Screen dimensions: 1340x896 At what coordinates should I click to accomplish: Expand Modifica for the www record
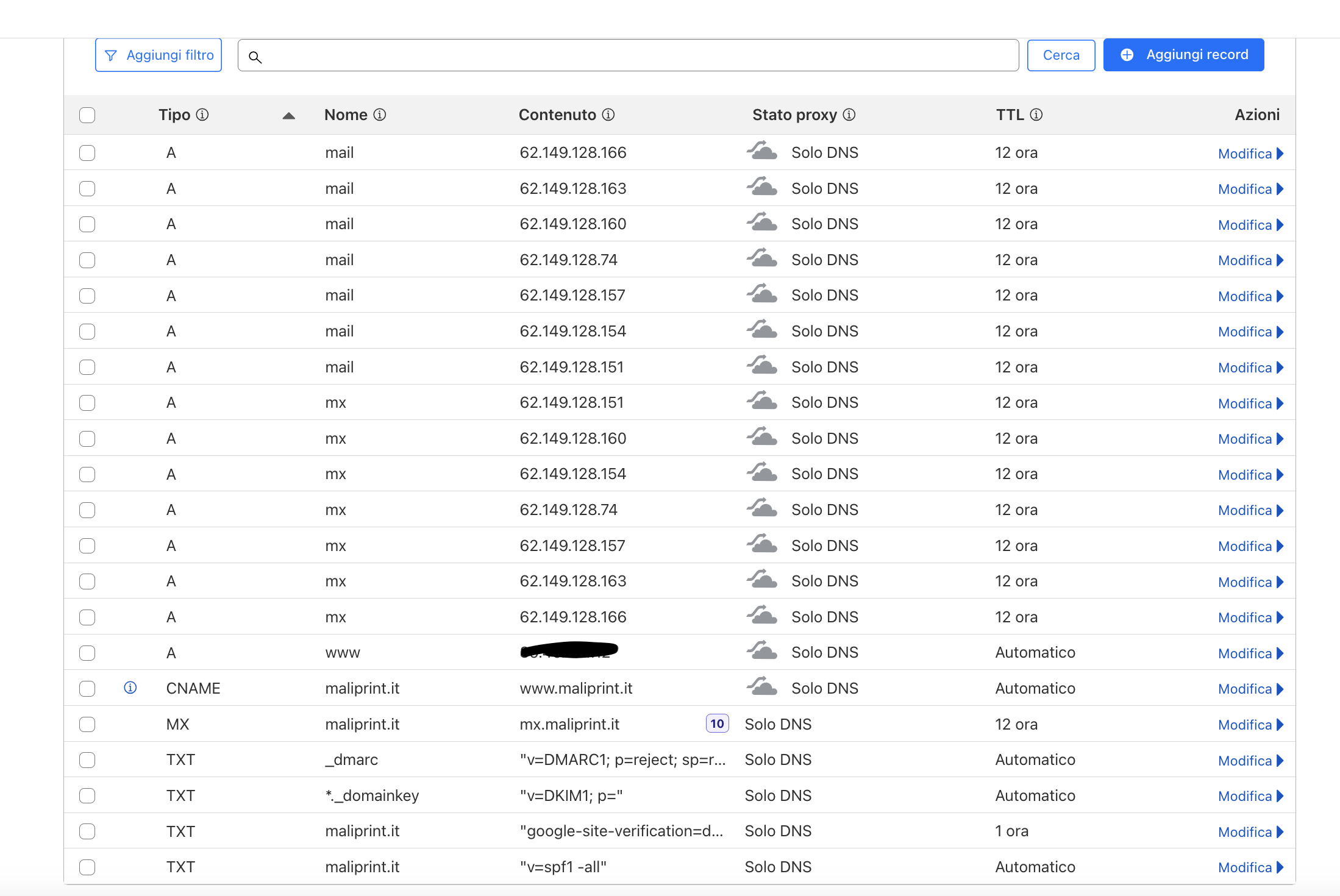[1250, 653]
